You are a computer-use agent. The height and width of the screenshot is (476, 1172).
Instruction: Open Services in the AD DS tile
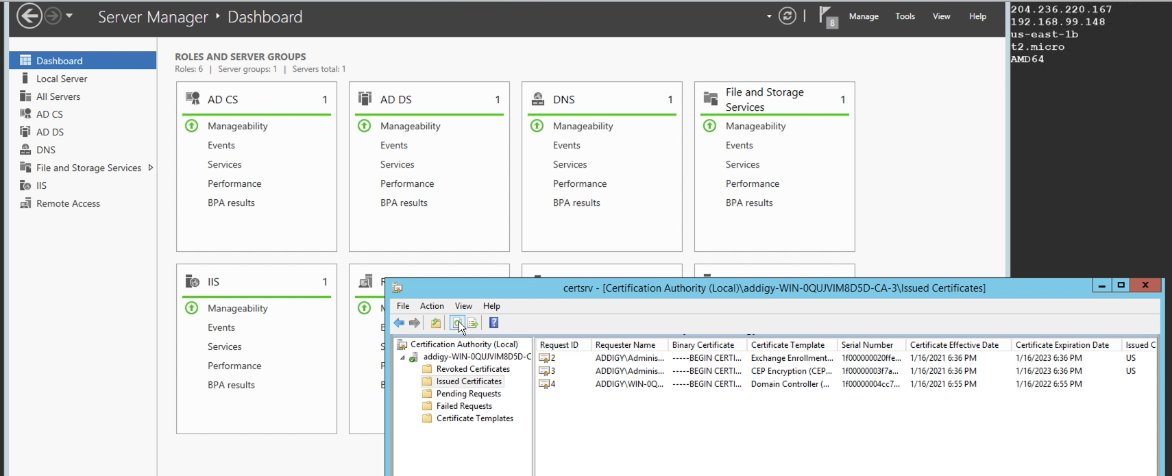pyautogui.click(x=397, y=164)
